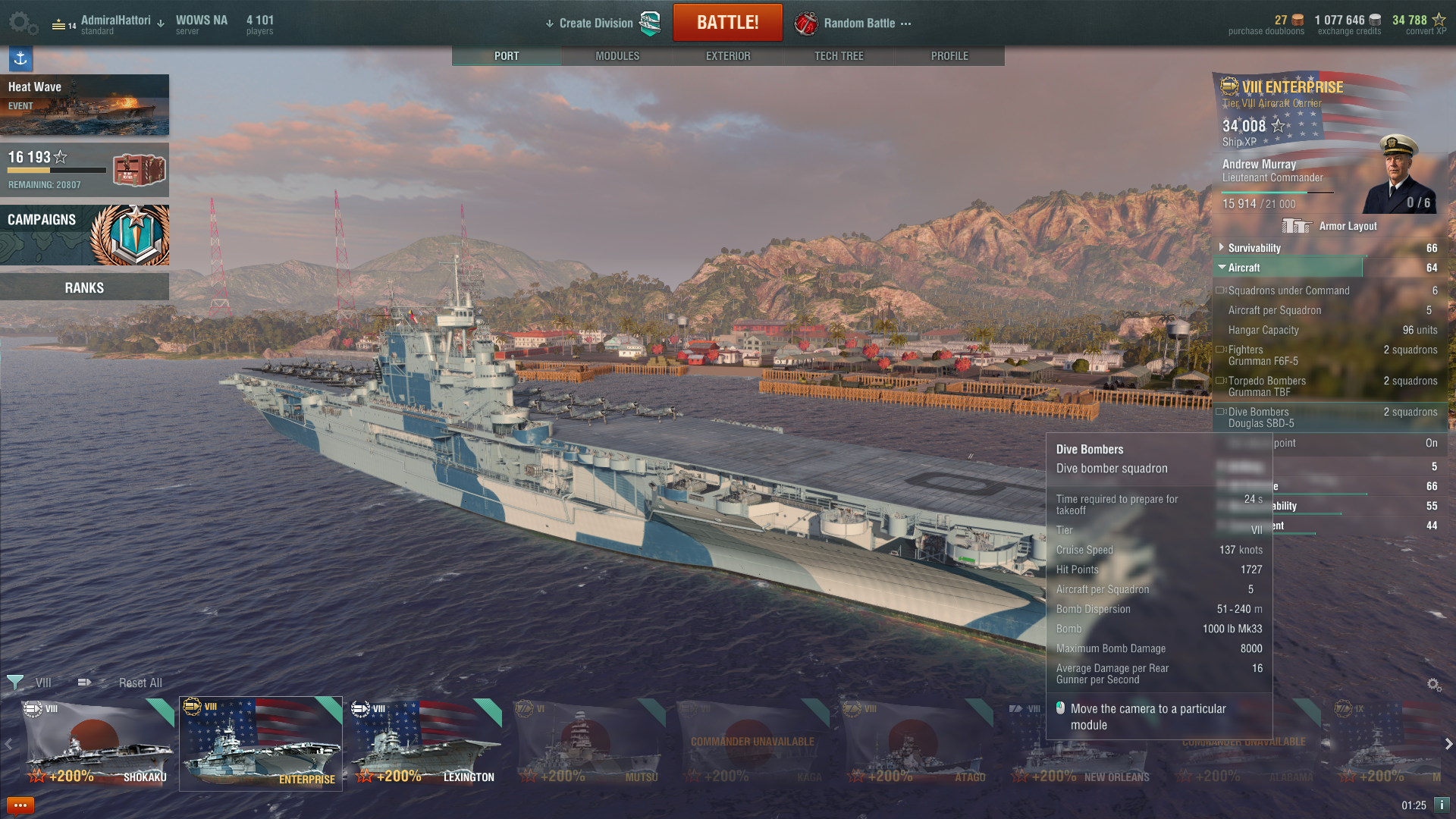This screenshot has width=1456, height=819.
Task: Open the chat speech bubble button
Action: [x=20, y=805]
